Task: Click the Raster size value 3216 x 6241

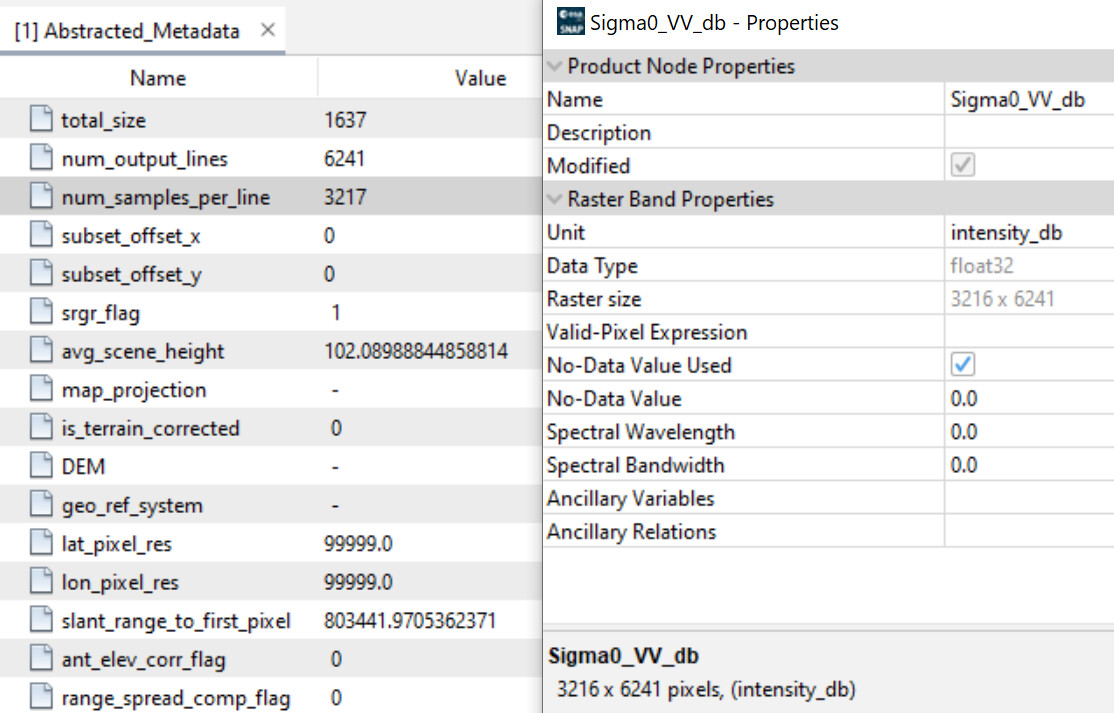Action: (x=1002, y=299)
